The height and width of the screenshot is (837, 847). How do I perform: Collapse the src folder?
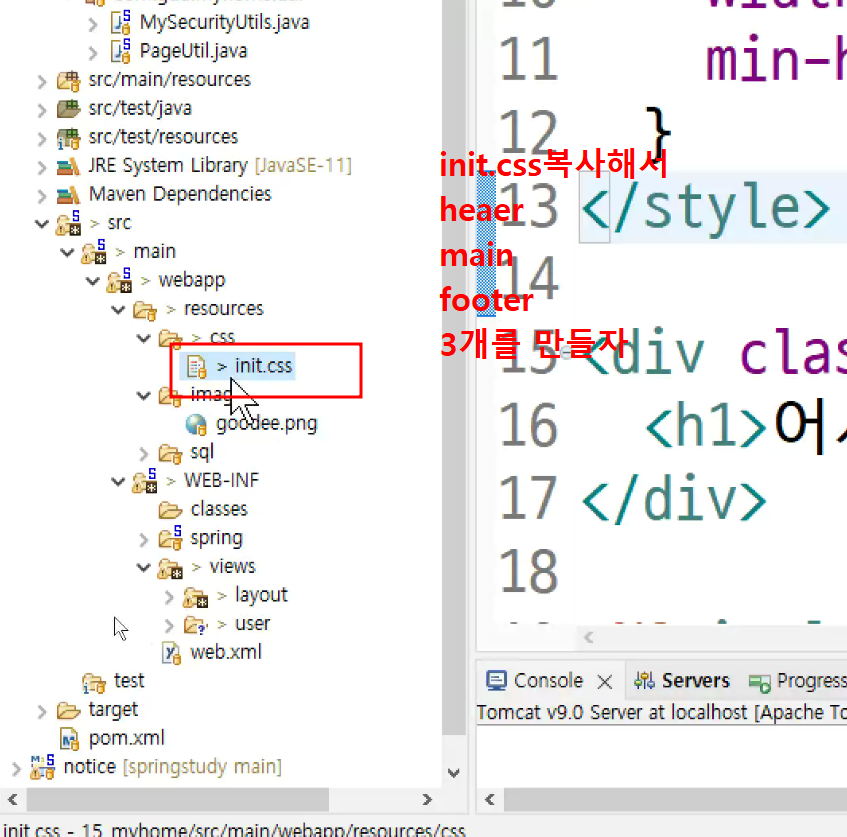tap(42, 224)
